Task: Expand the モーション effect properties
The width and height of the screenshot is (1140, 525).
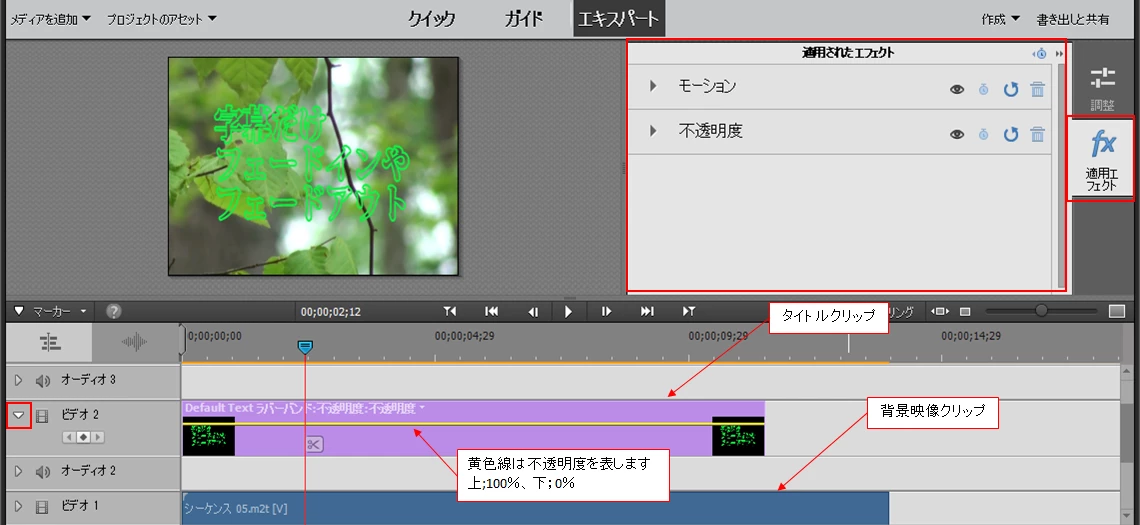Action: [x=653, y=86]
